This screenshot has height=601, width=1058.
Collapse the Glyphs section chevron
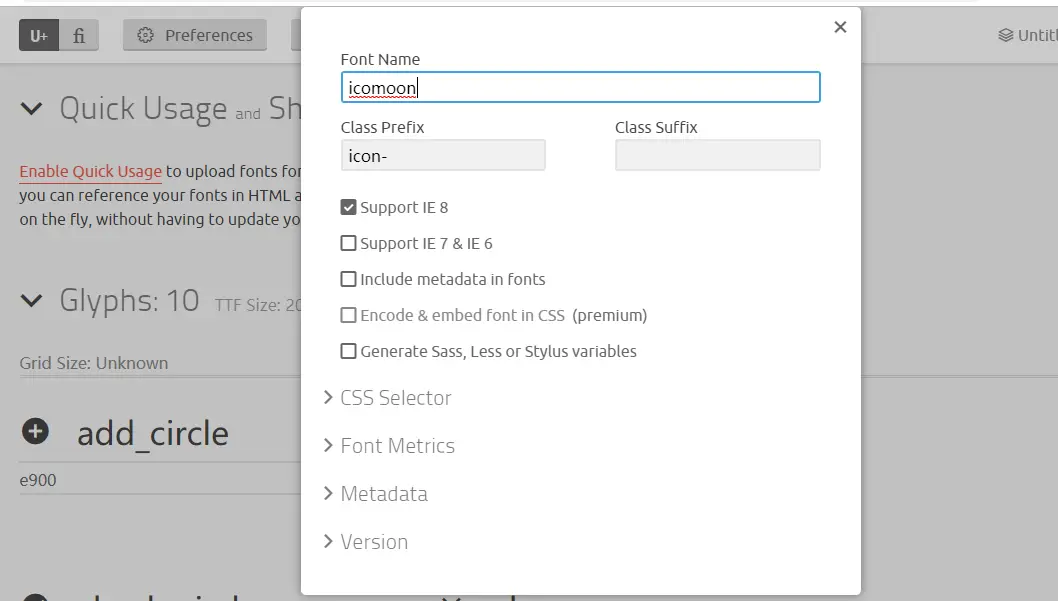pyautogui.click(x=32, y=300)
